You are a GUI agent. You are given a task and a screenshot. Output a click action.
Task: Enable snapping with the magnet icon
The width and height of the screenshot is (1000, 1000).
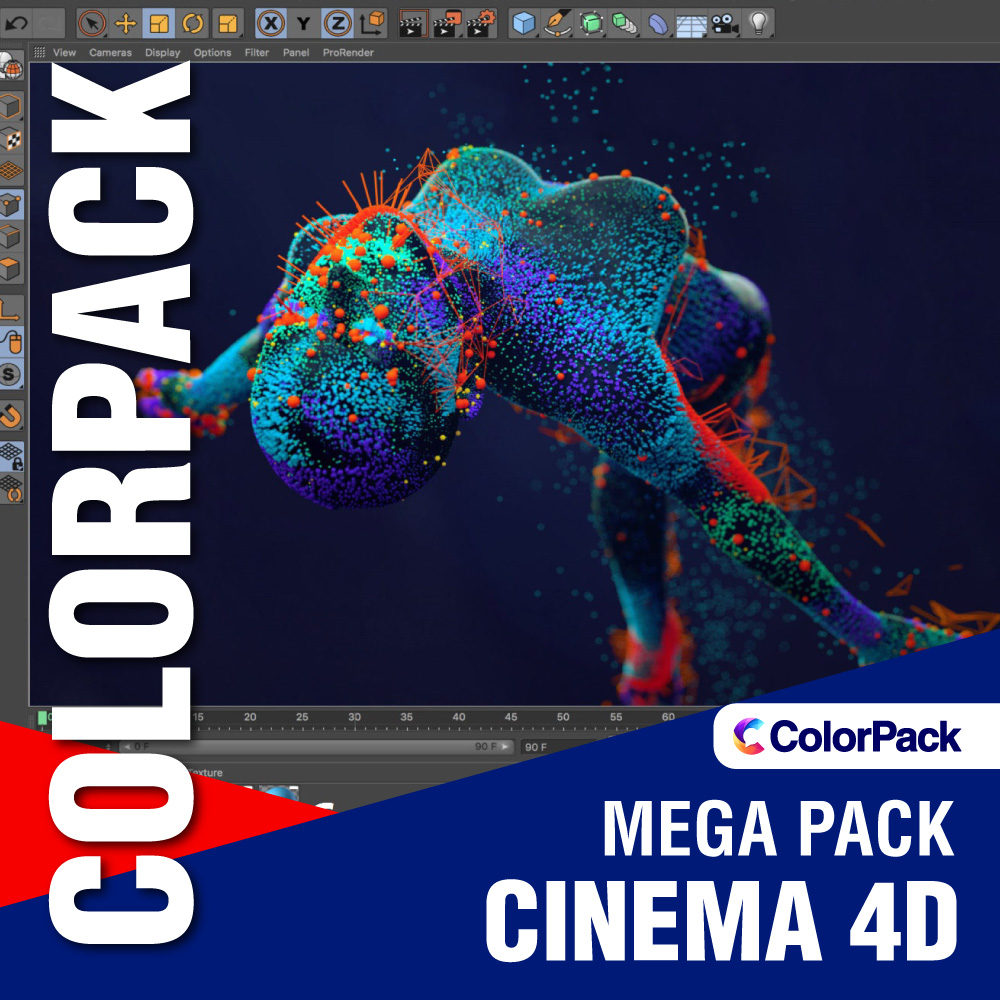(x=11, y=414)
